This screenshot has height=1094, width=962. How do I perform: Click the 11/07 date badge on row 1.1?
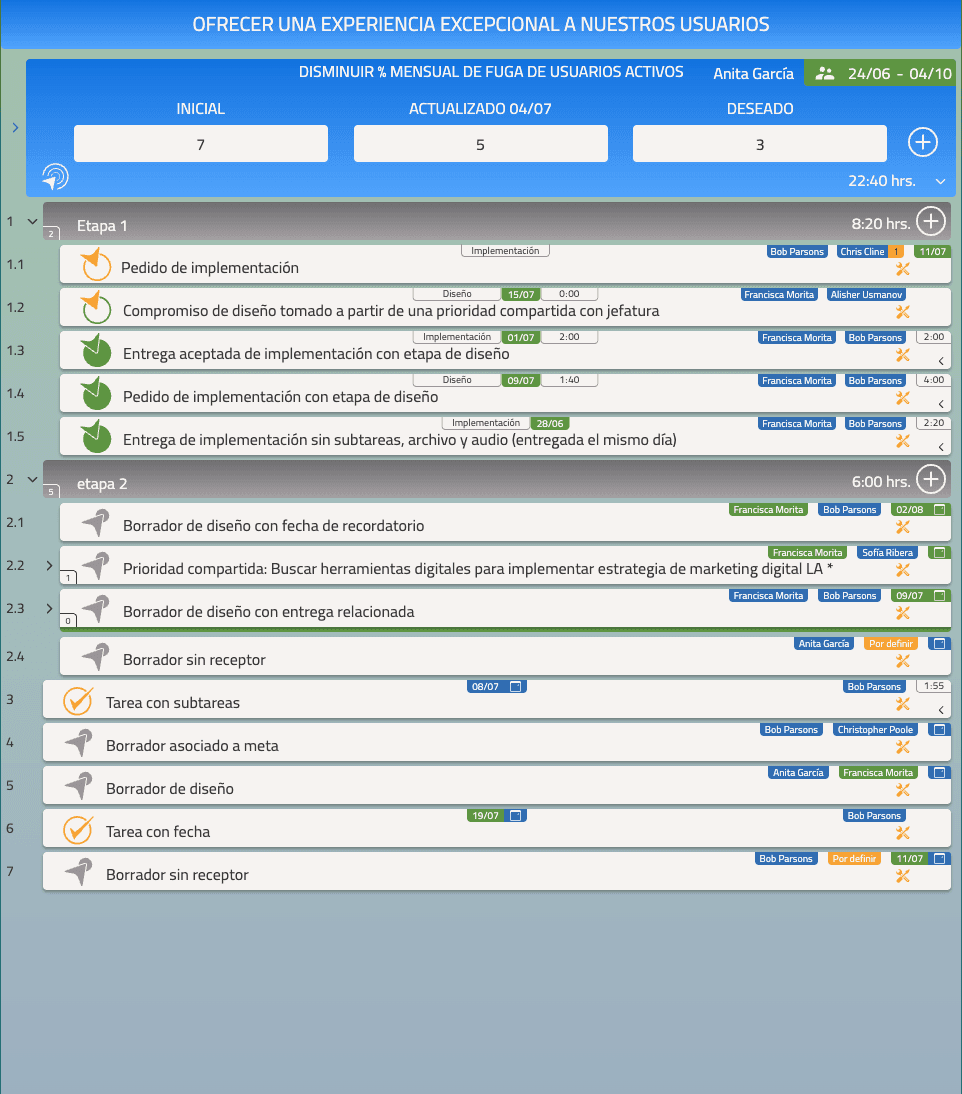tap(932, 252)
